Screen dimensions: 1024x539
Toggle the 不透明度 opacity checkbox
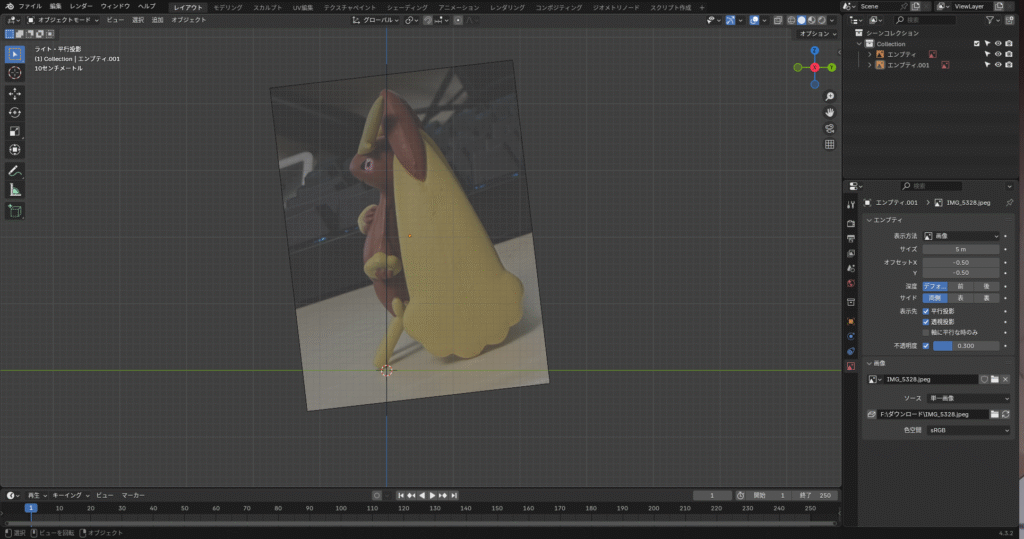point(926,346)
